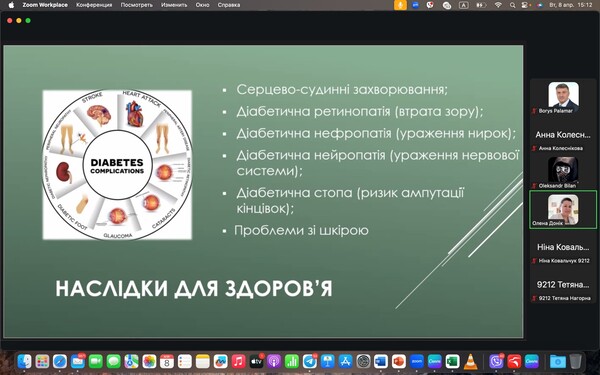
Task: Launch Telegram from the dock
Action: tap(309, 361)
